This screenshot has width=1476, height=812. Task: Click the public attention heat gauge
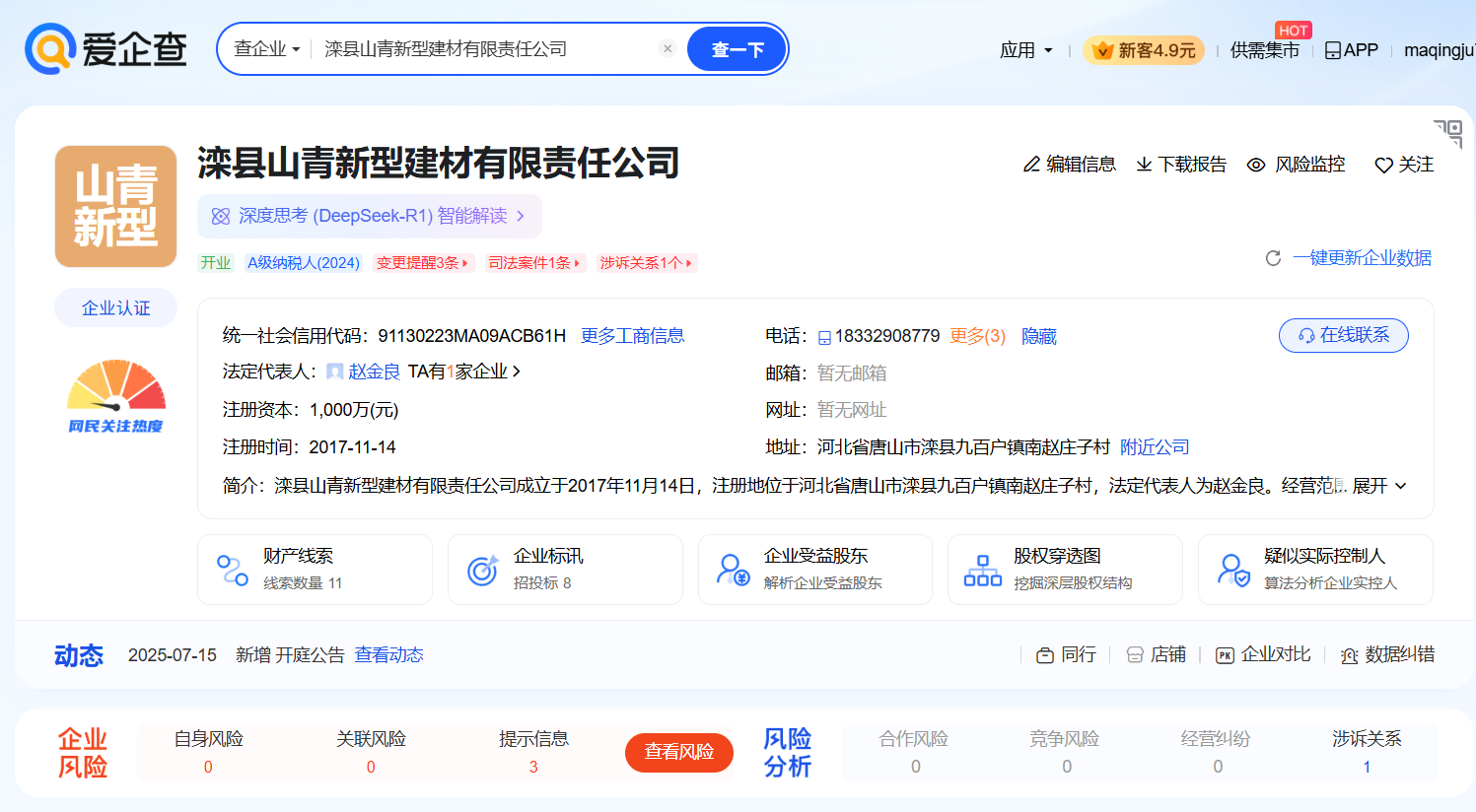coord(116,396)
